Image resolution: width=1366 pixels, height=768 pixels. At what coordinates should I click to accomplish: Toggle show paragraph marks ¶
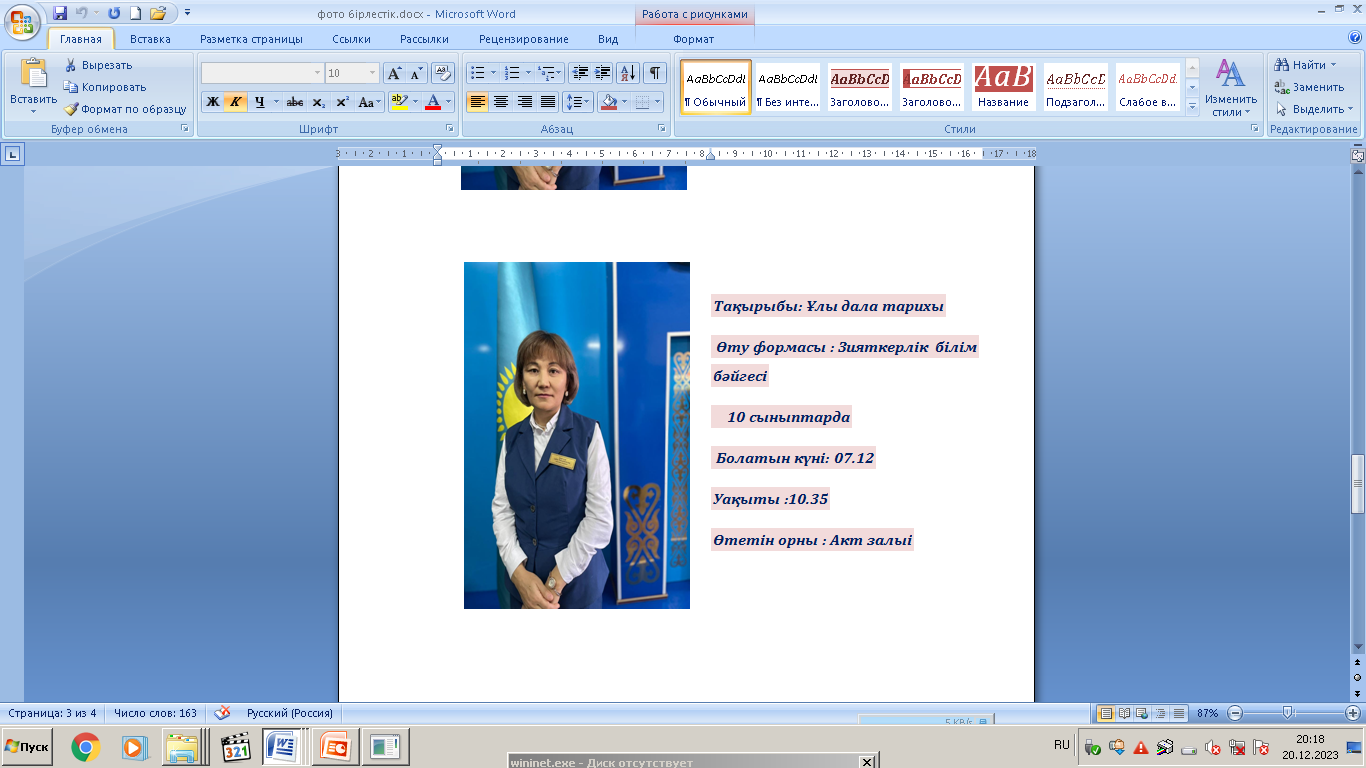tap(655, 73)
